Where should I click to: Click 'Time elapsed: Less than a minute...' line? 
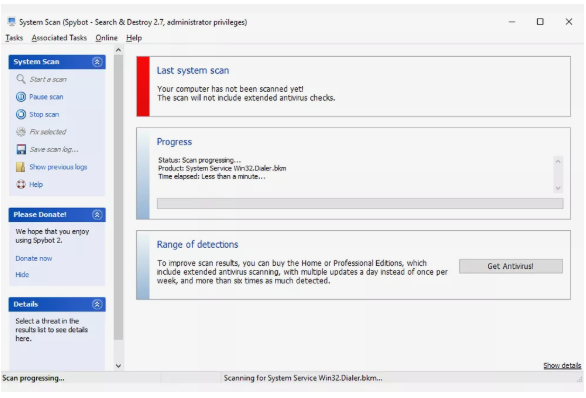pos(212,176)
